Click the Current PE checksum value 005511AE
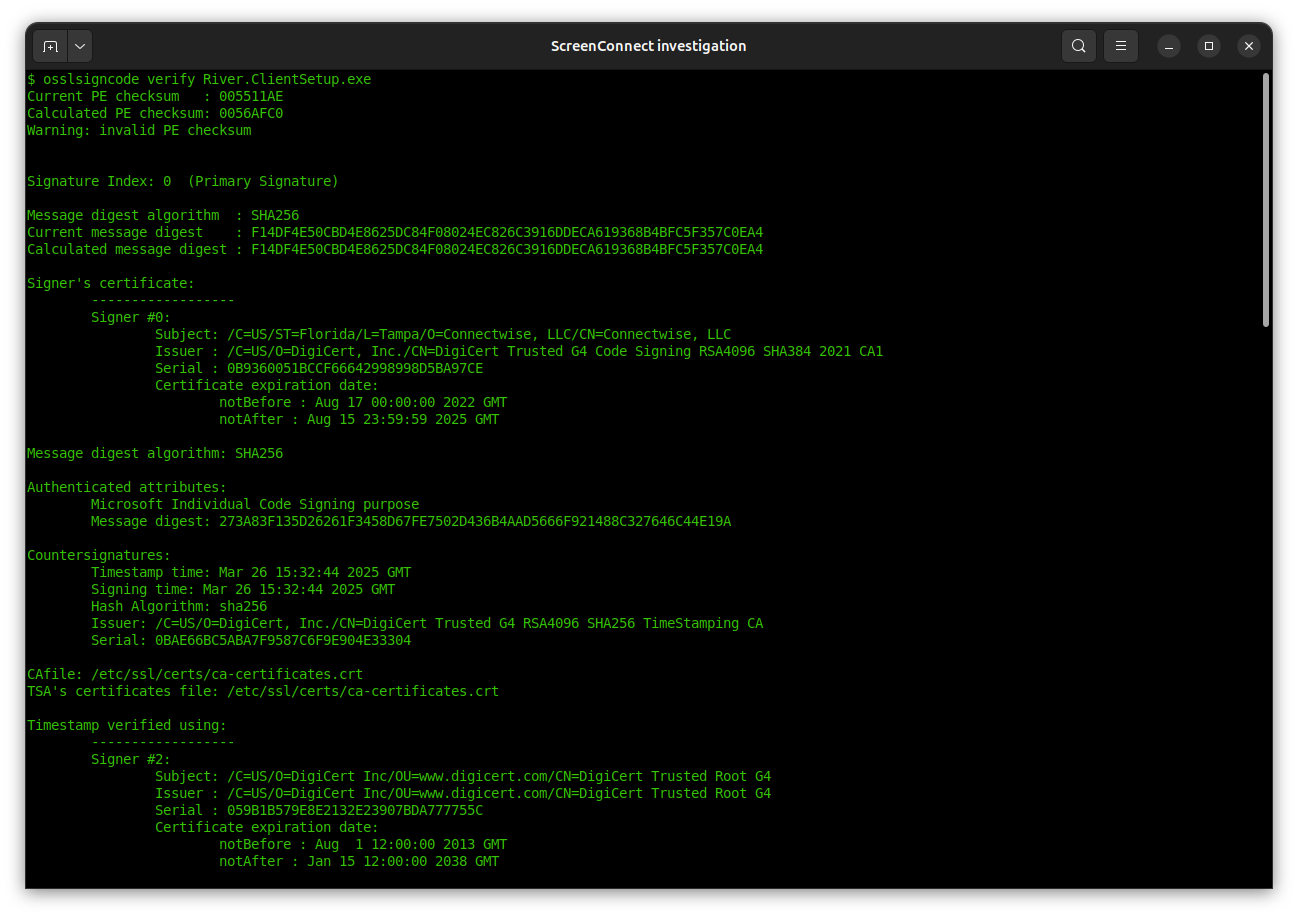The height and width of the screenshot is (917, 1298). pos(251,96)
